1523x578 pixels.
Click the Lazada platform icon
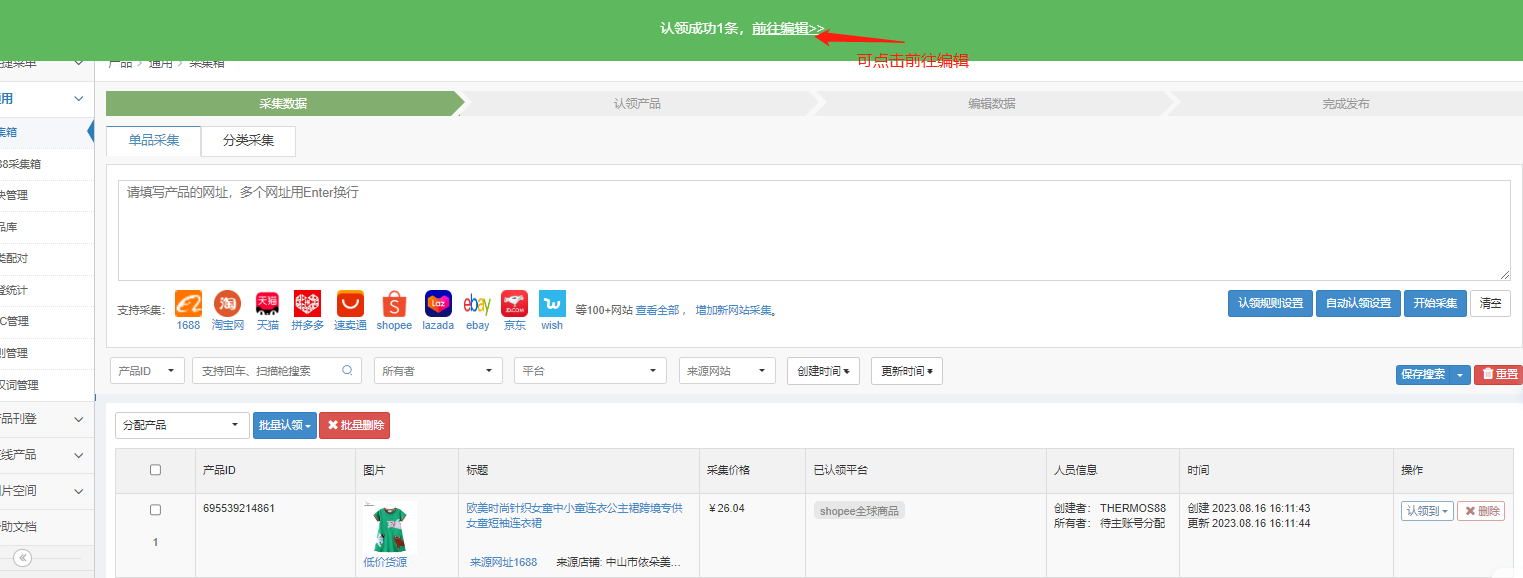(x=438, y=304)
